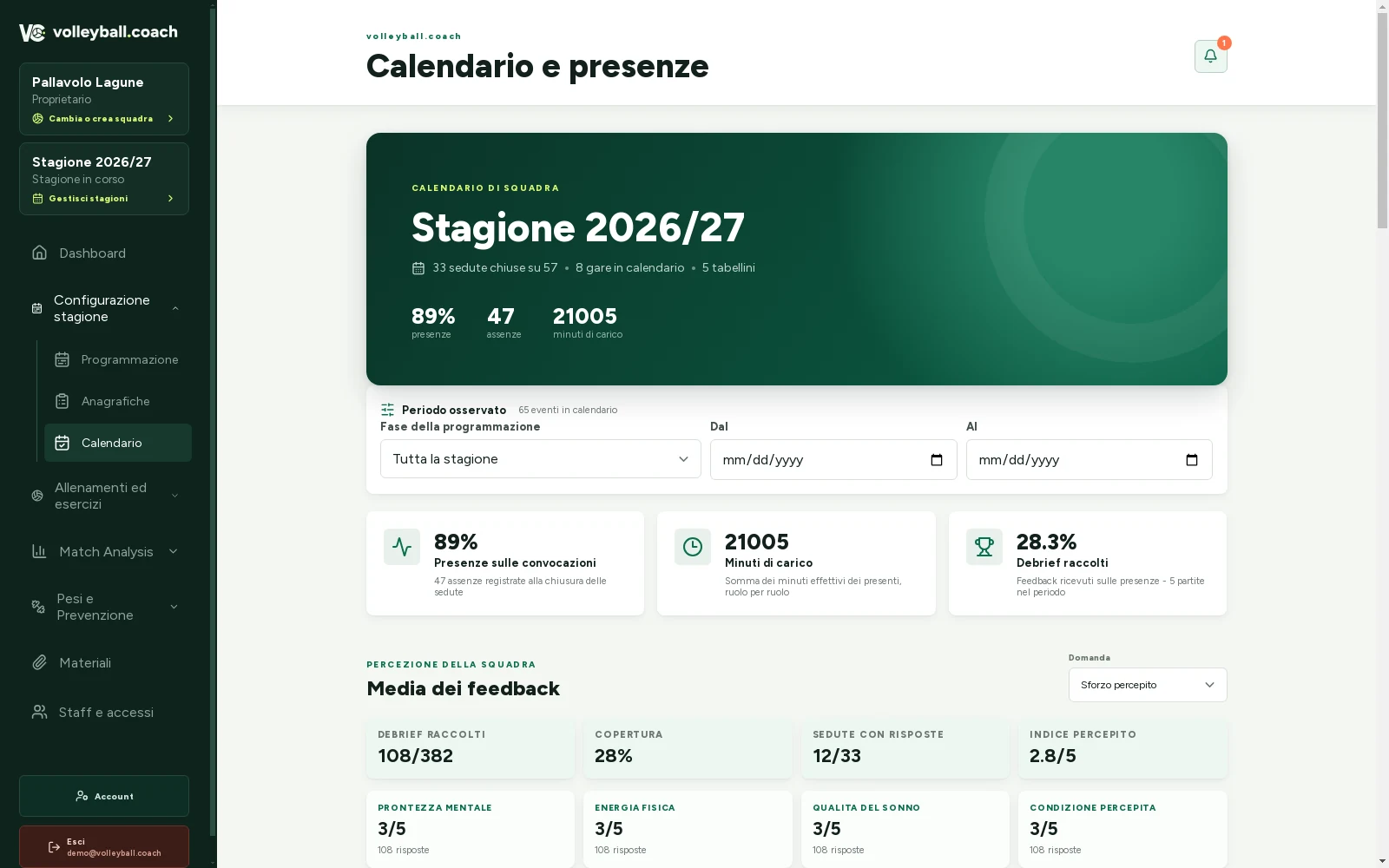1389x868 pixels.
Task: Click the Materiali paperclip icon
Action: tap(39, 662)
